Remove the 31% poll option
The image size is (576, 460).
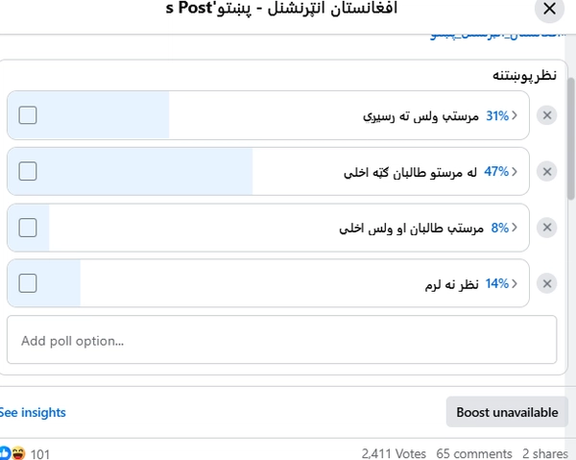click(547, 115)
